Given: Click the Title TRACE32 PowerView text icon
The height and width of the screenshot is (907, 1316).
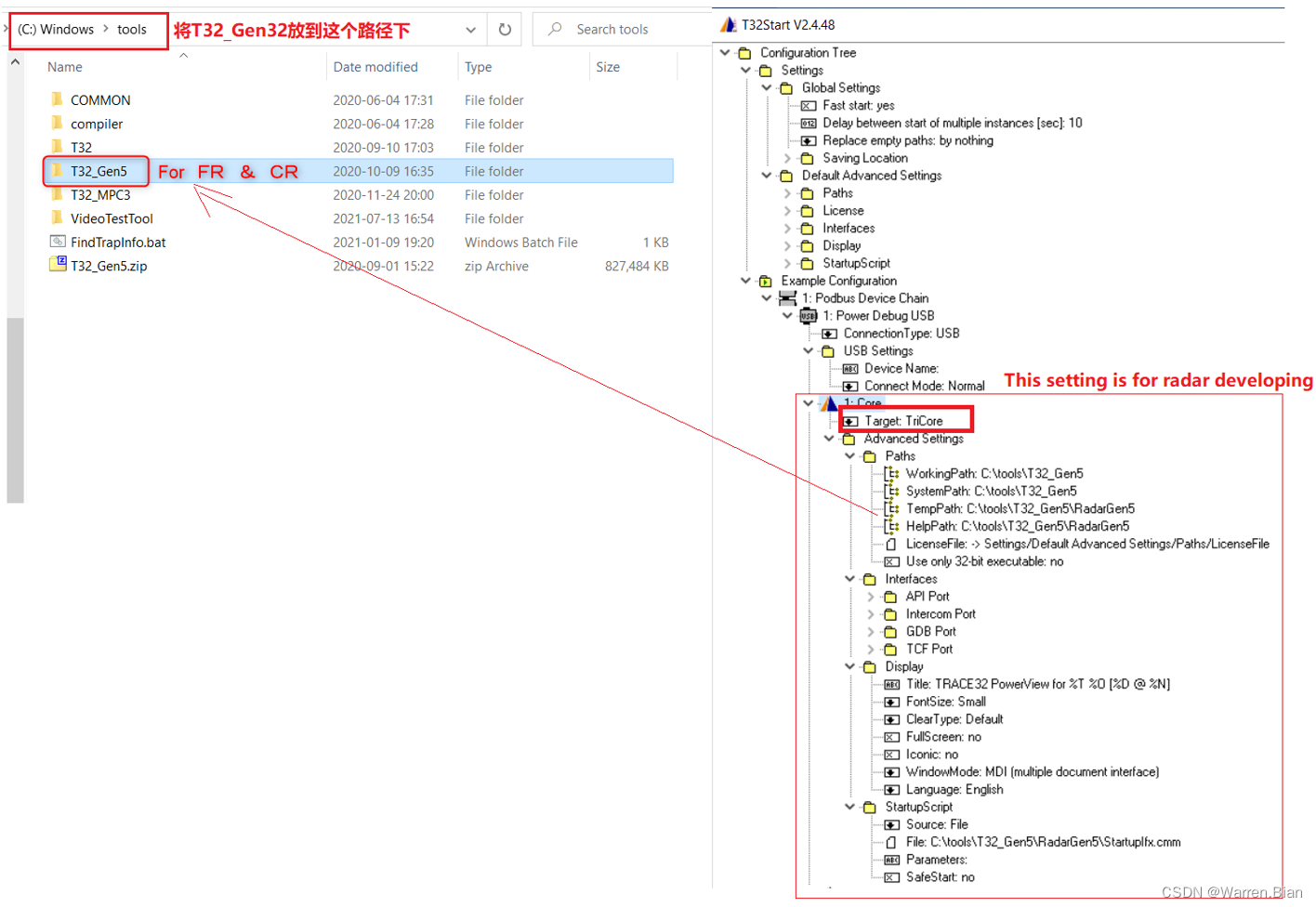Looking at the screenshot, I should (892, 685).
